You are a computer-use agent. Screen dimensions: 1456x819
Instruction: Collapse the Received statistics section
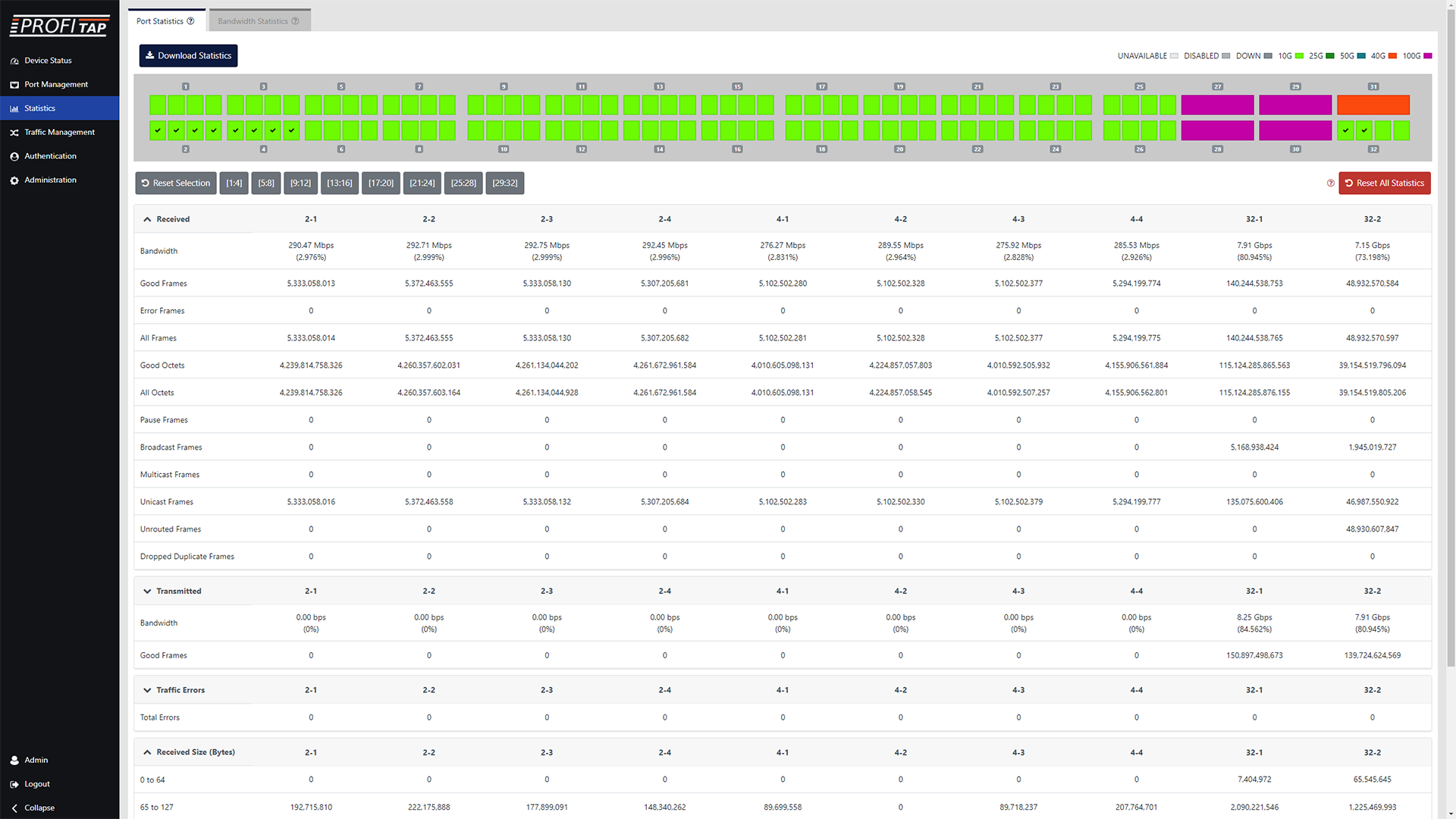click(x=147, y=219)
